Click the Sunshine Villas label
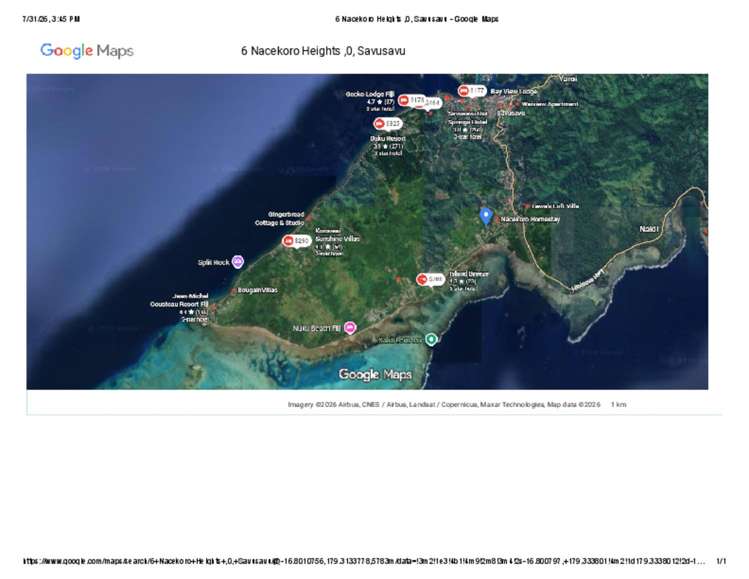Image resolution: width=749 pixels, height=579 pixels. [338, 238]
